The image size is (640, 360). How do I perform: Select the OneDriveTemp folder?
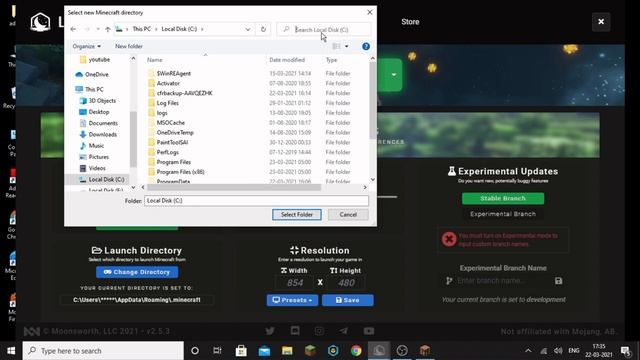coord(175,132)
